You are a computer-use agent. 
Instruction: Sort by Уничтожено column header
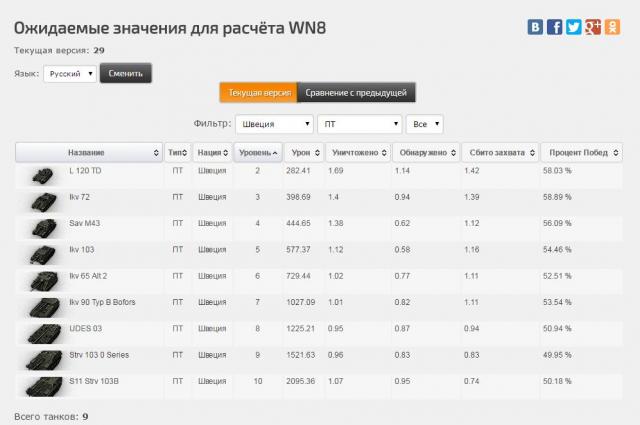coord(355,153)
